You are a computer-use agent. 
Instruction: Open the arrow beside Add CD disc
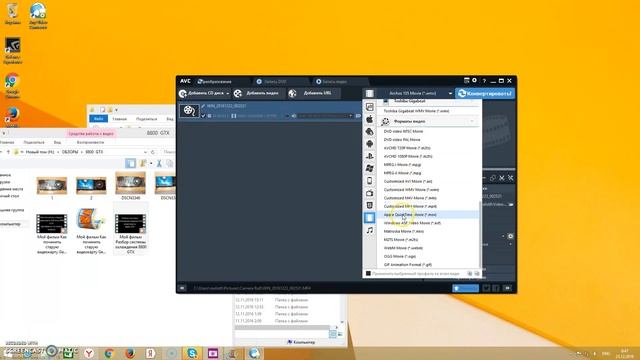pos(228,93)
